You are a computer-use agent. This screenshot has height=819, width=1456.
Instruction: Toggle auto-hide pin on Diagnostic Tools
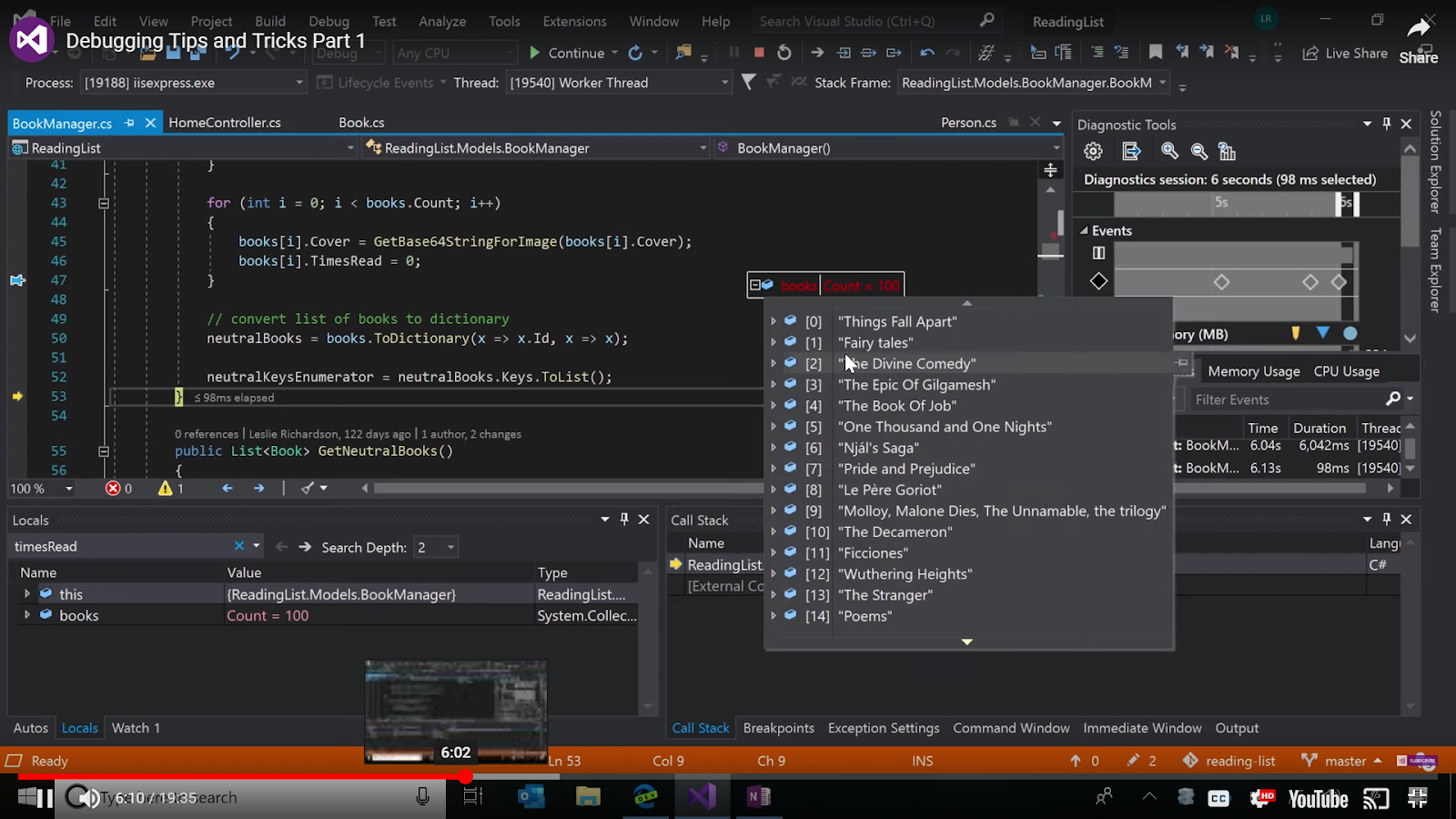[1386, 124]
